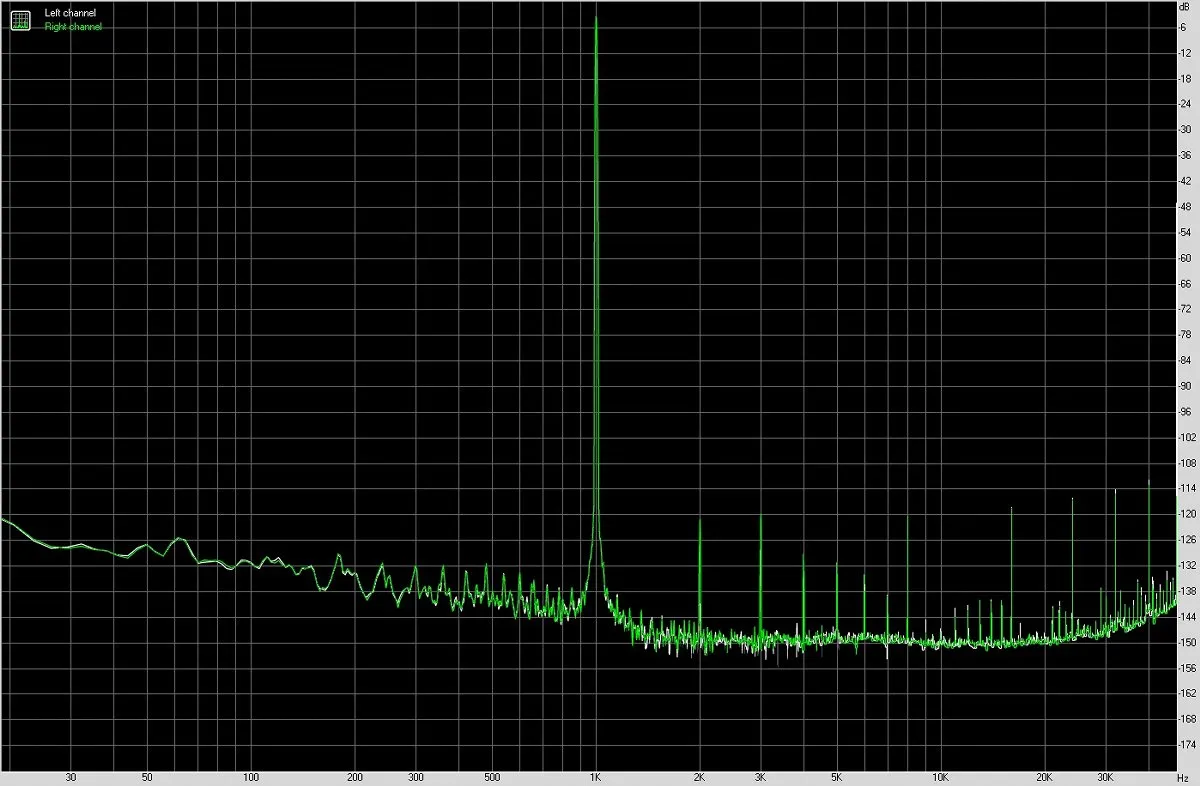Click the "500" frequency axis label
This screenshot has height=786, width=1200.
tap(491, 777)
